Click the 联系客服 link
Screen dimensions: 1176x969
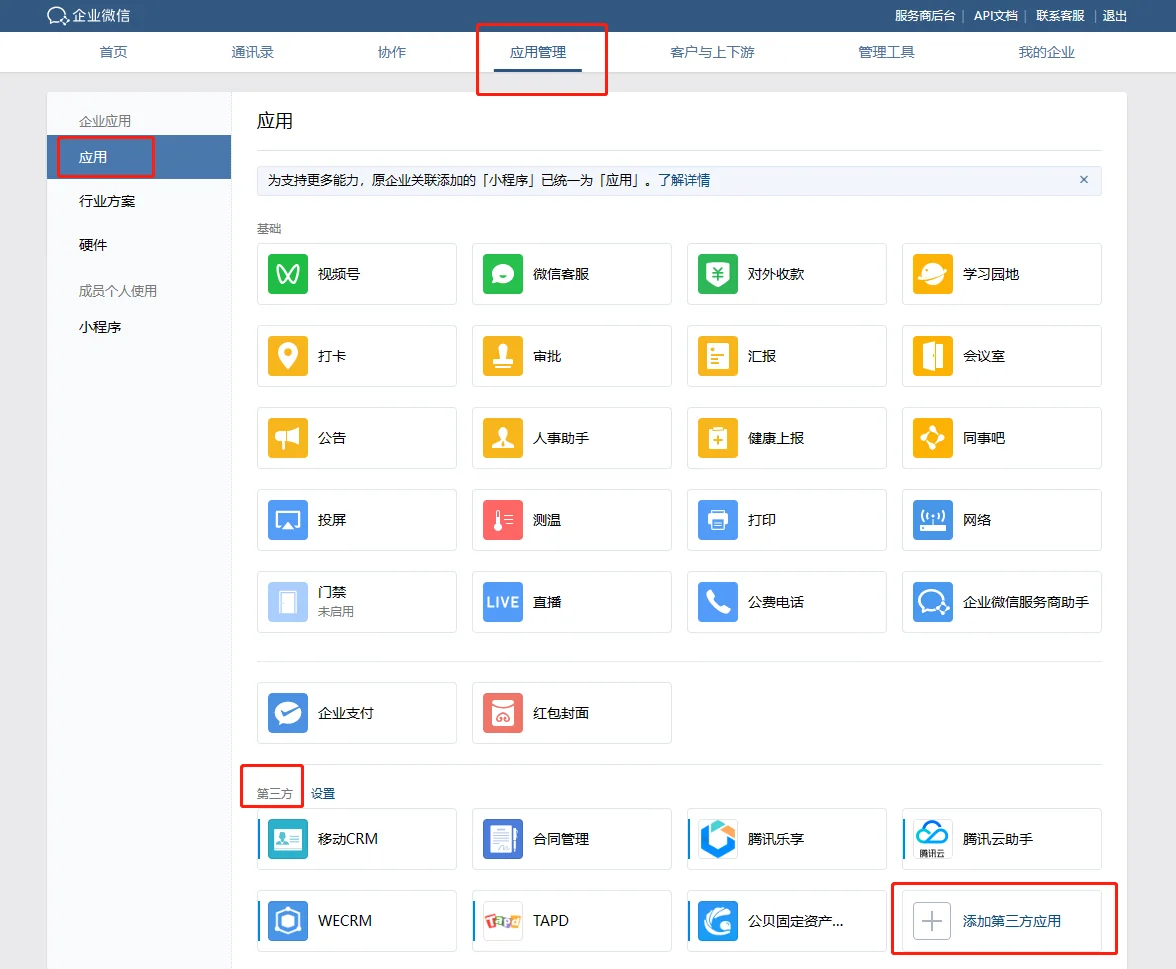pos(1060,16)
